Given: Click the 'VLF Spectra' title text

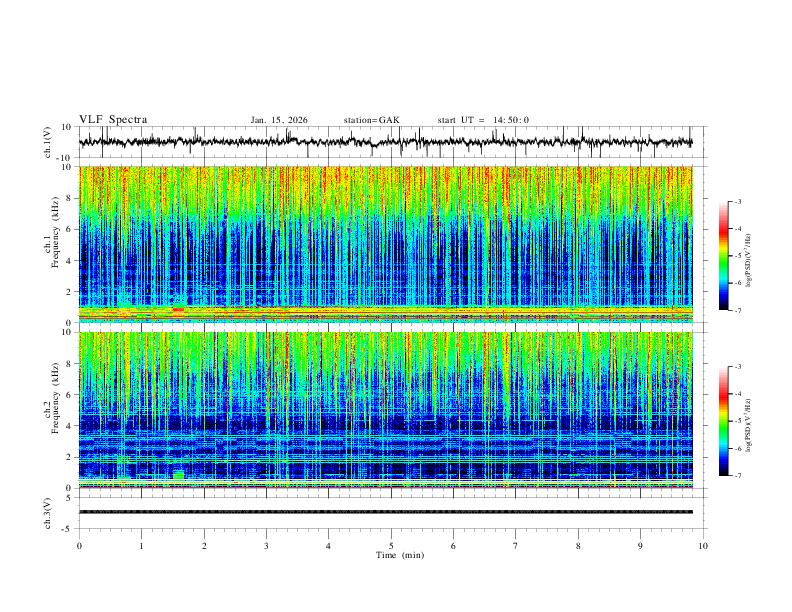Looking at the screenshot, I should pyautogui.click(x=113, y=120).
